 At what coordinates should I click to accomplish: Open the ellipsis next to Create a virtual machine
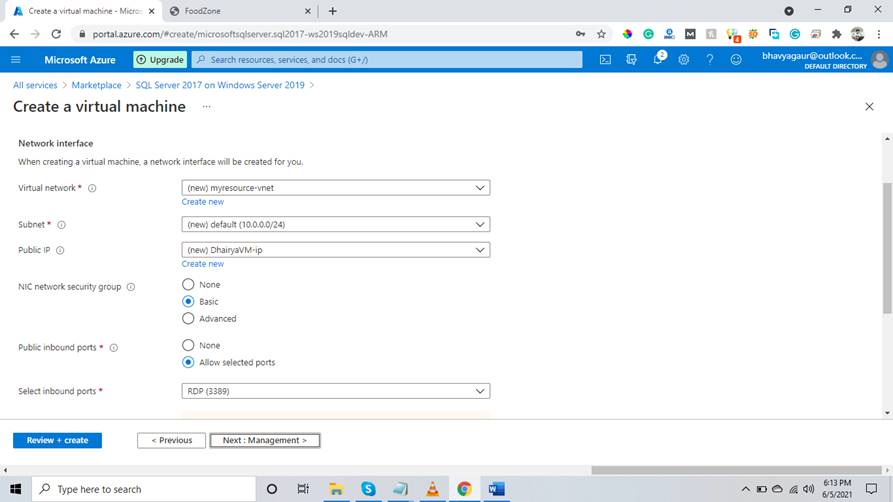[x=206, y=107]
